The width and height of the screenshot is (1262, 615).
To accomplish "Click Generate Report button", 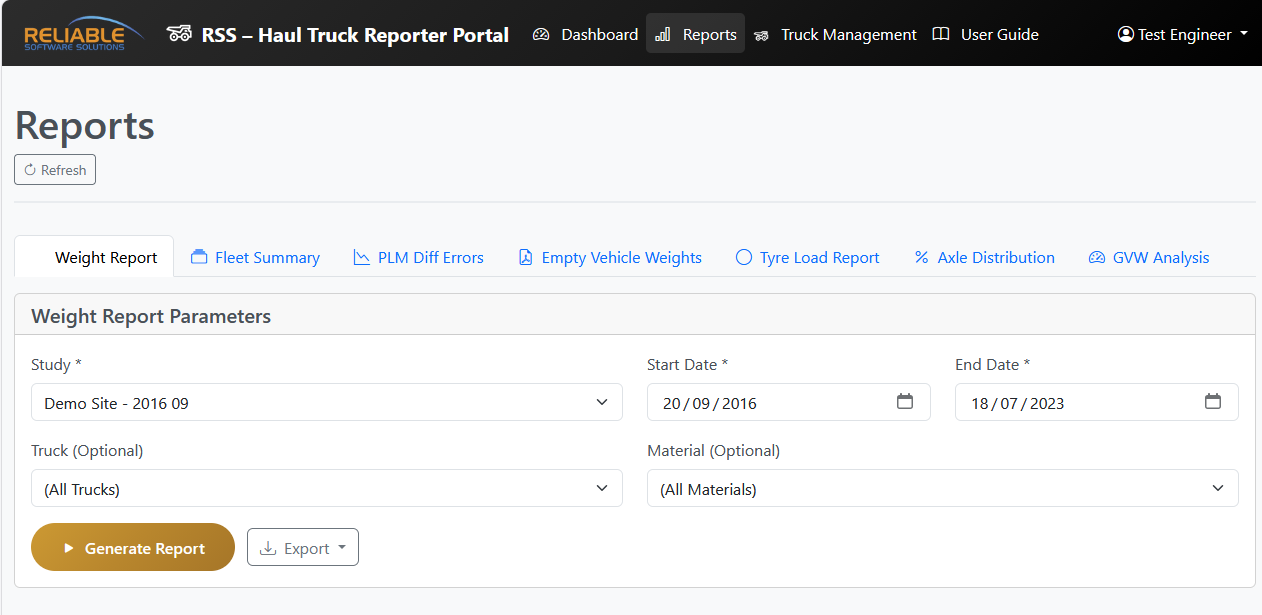I will pos(133,547).
